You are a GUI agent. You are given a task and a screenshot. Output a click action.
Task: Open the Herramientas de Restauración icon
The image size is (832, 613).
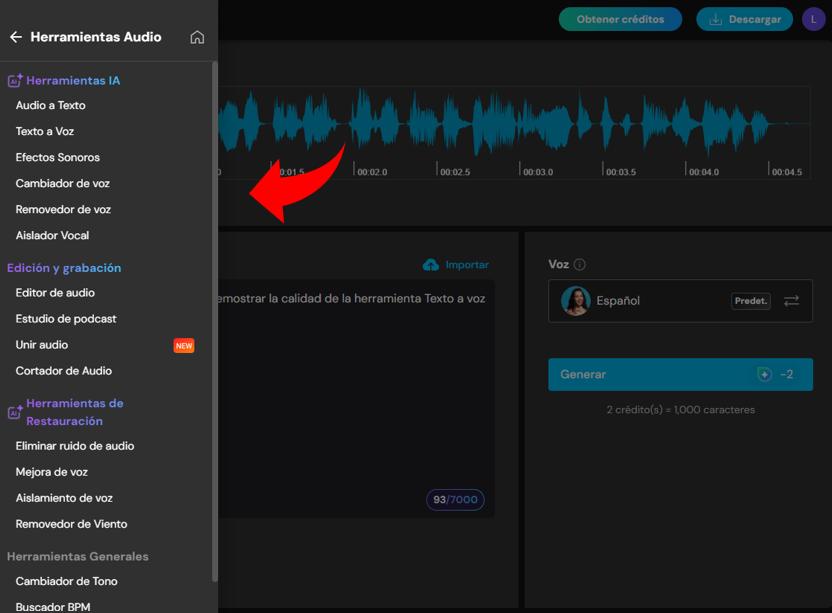click(x=14, y=411)
